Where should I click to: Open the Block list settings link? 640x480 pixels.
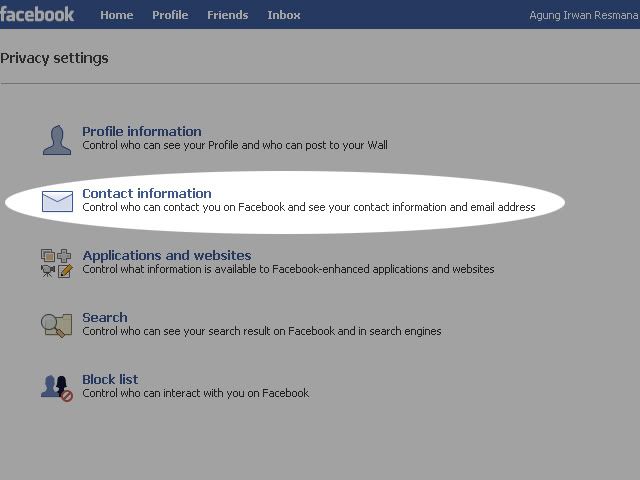point(110,379)
